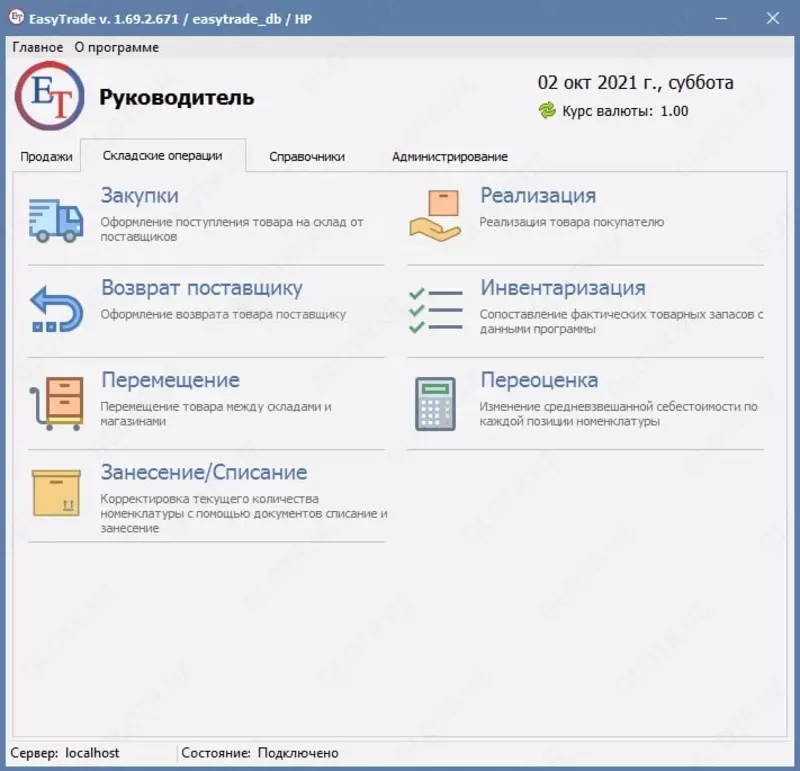Viewport: 800px width, 771px height.
Task: Switch to the Администрирование tab
Action: [x=450, y=156]
